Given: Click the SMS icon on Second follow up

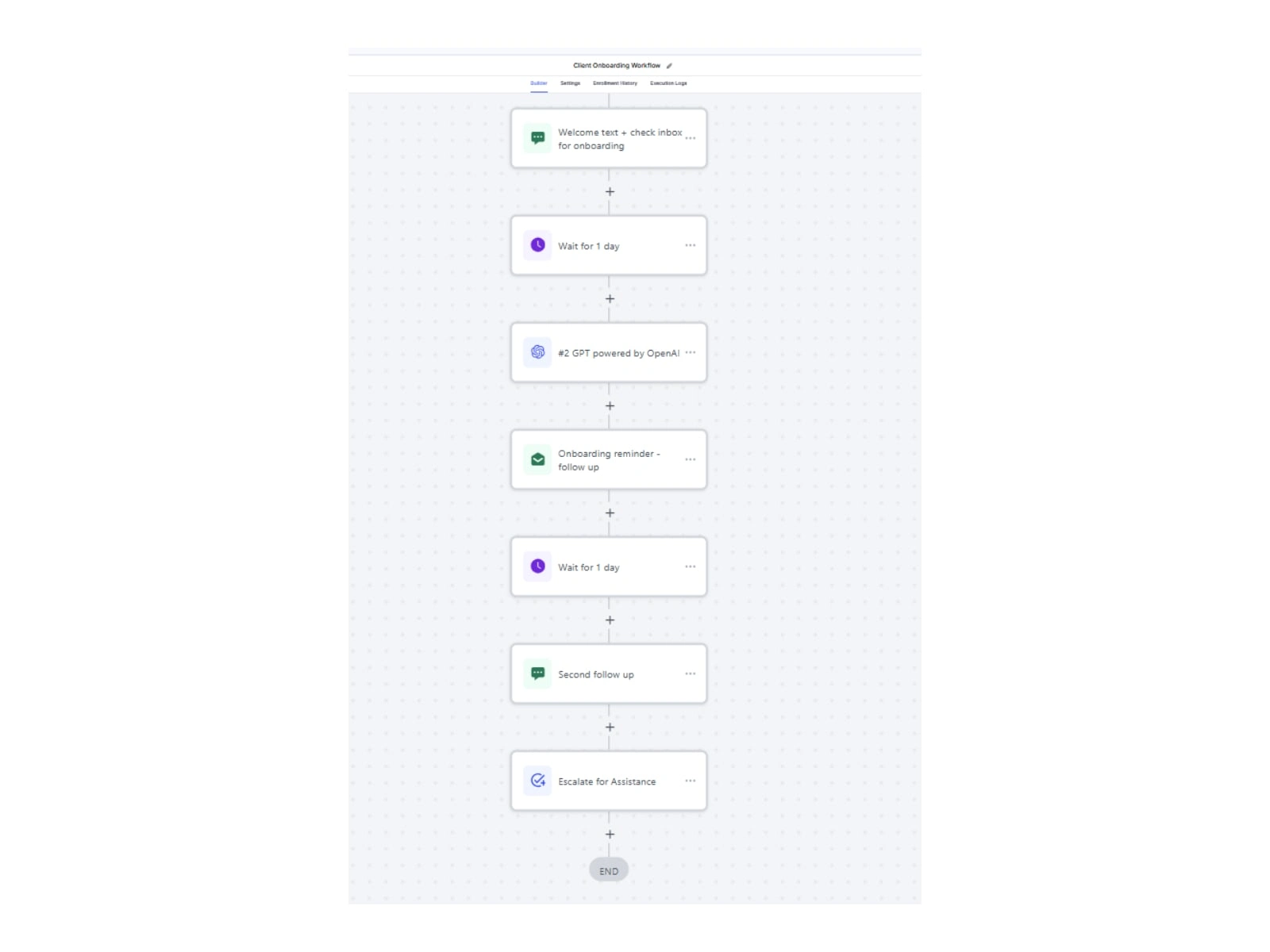Looking at the screenshot, I should (537, 674).
